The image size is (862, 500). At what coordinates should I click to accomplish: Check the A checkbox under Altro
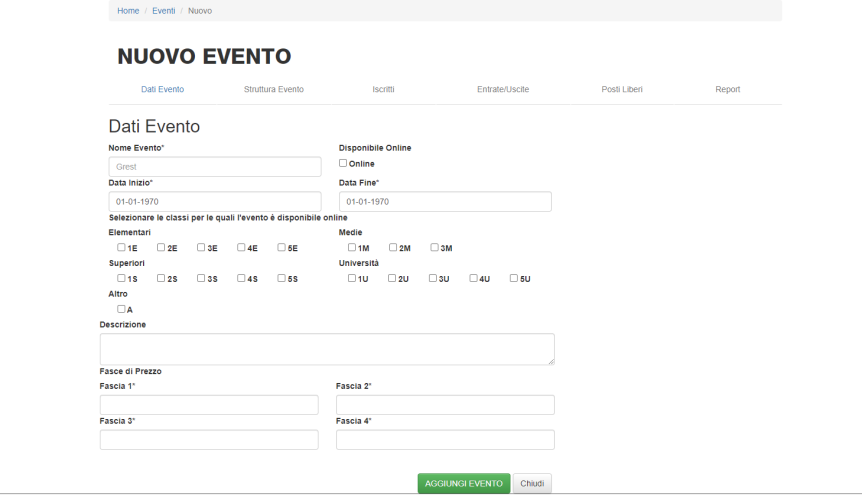click(121, 309)
